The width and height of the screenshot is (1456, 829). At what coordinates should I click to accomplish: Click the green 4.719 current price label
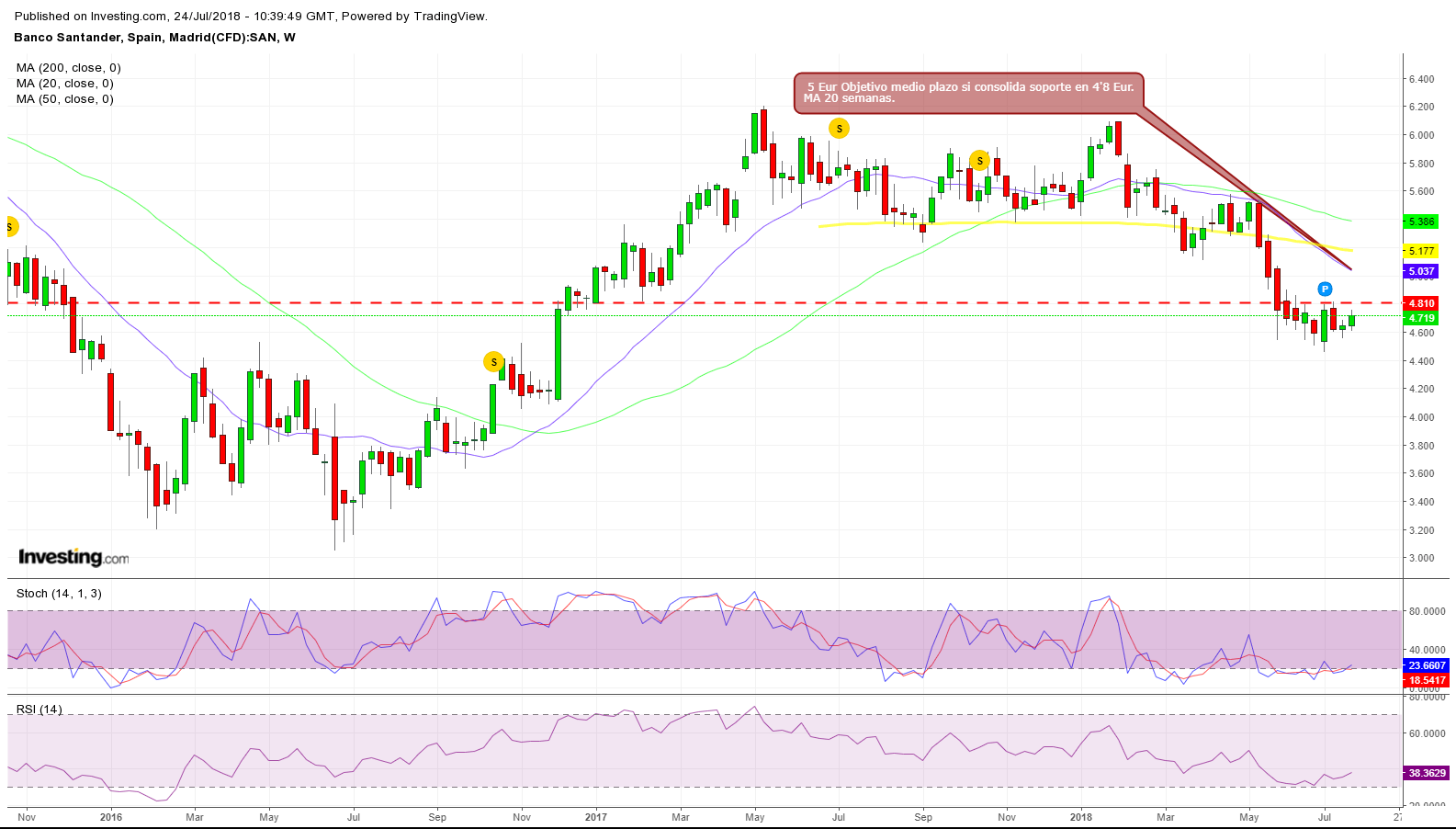click(x=1421, y=318)
